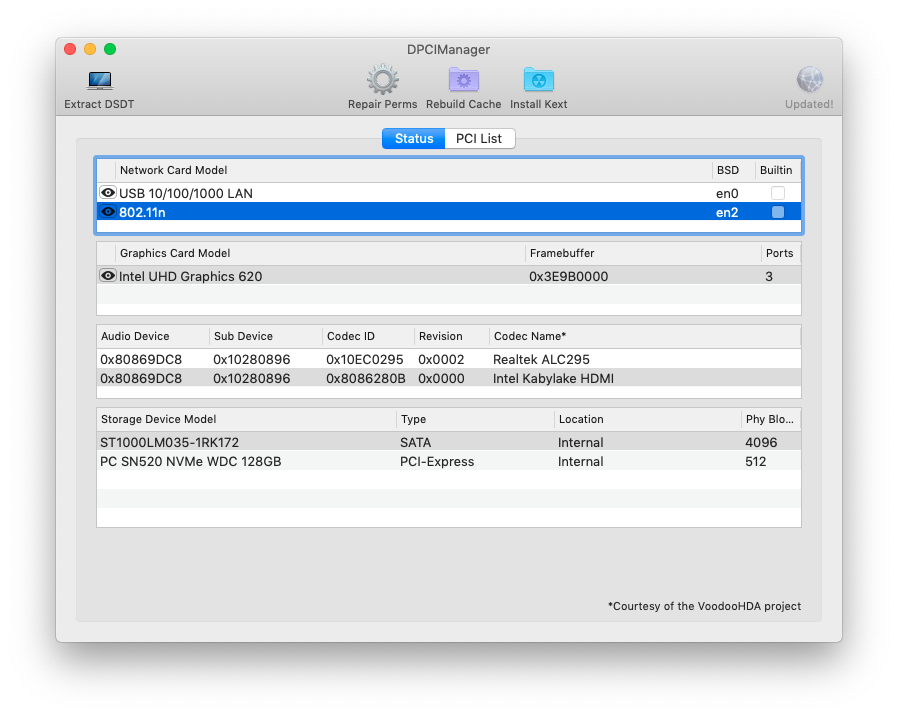Click codec ID 0x8086280B

365,379
